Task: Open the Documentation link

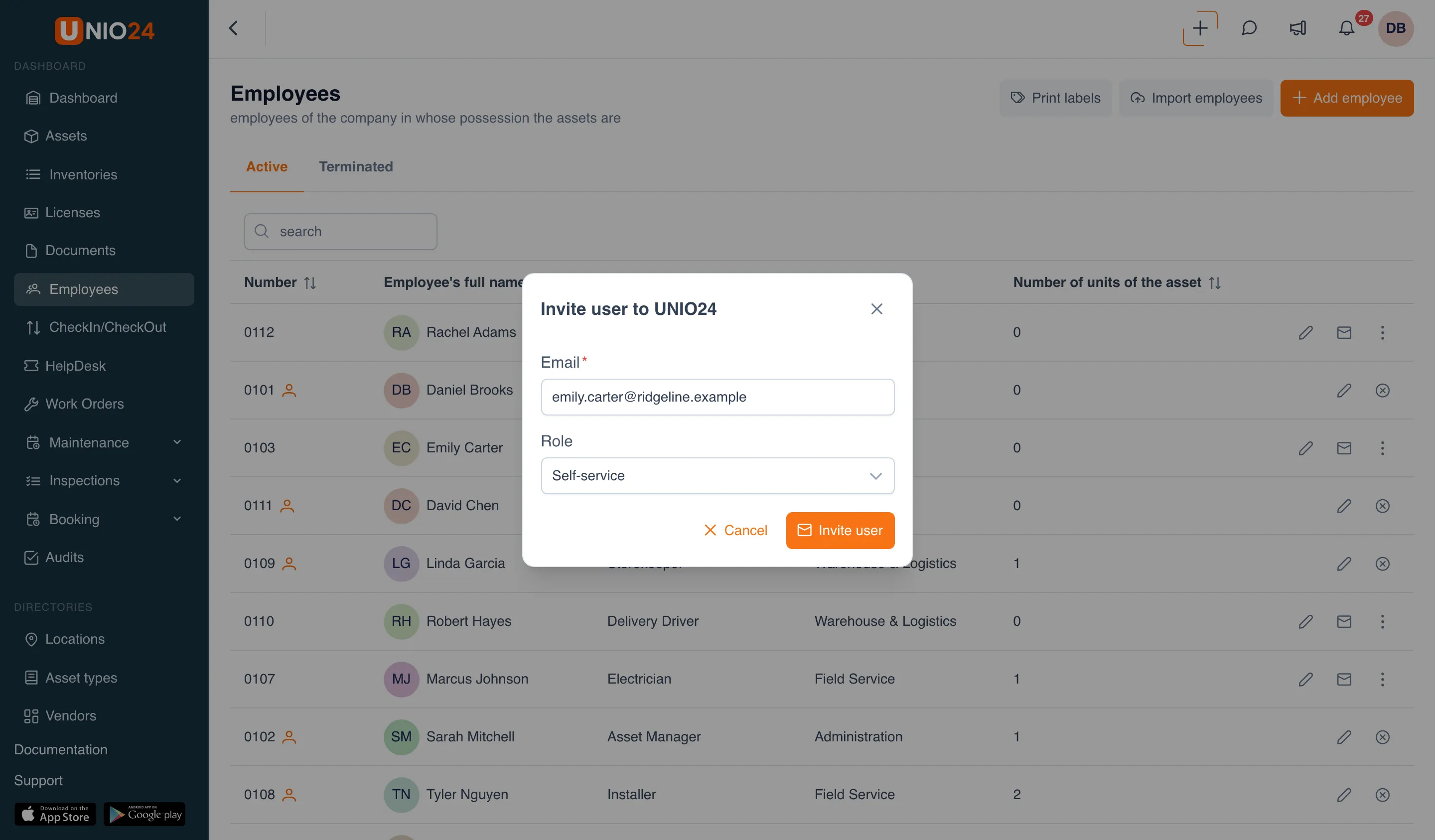Action: point(61,749)
